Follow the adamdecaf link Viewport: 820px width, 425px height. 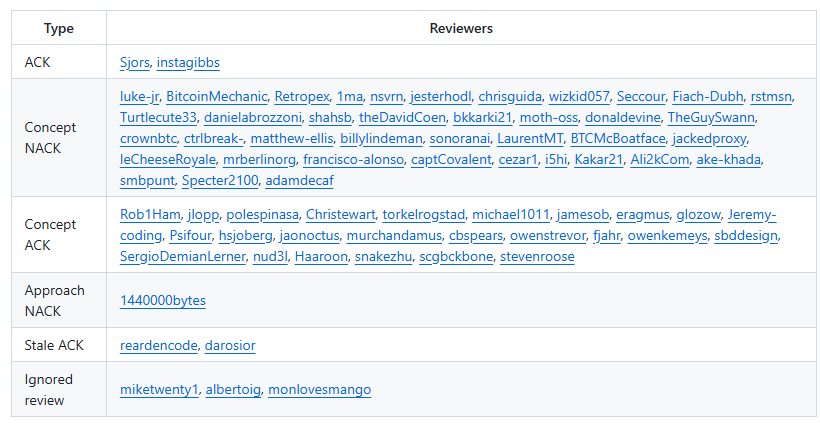pos(300,180)
